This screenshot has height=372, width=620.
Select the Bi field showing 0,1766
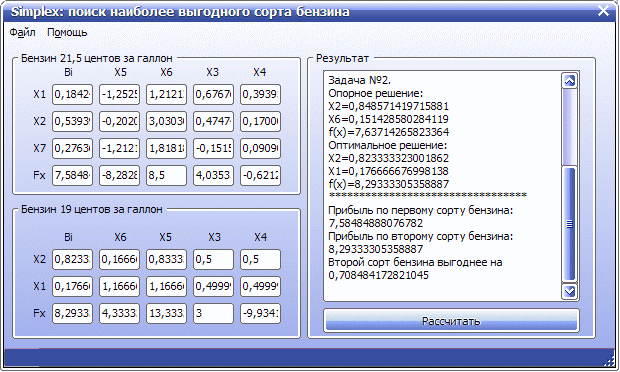72,286
